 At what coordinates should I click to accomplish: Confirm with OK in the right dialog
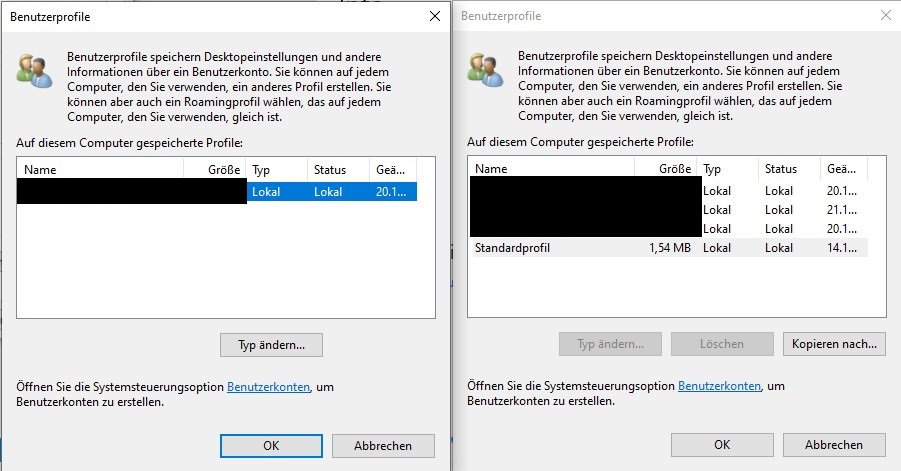pos(722,445)
